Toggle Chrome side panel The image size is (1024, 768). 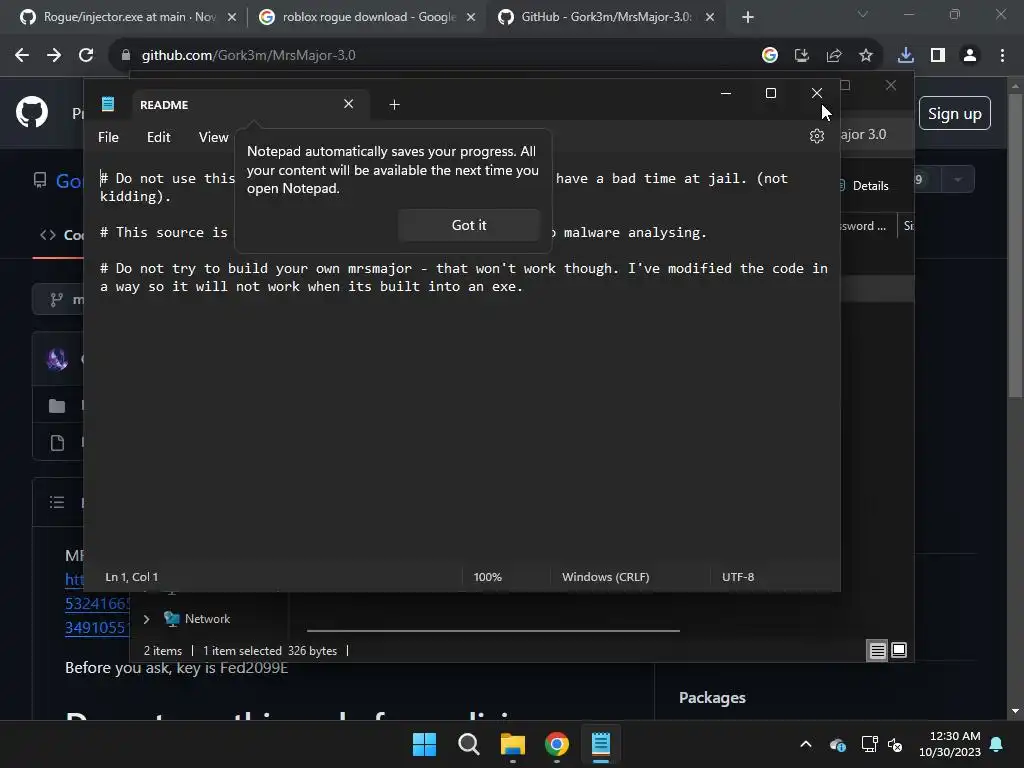click(x=938, y=56)
